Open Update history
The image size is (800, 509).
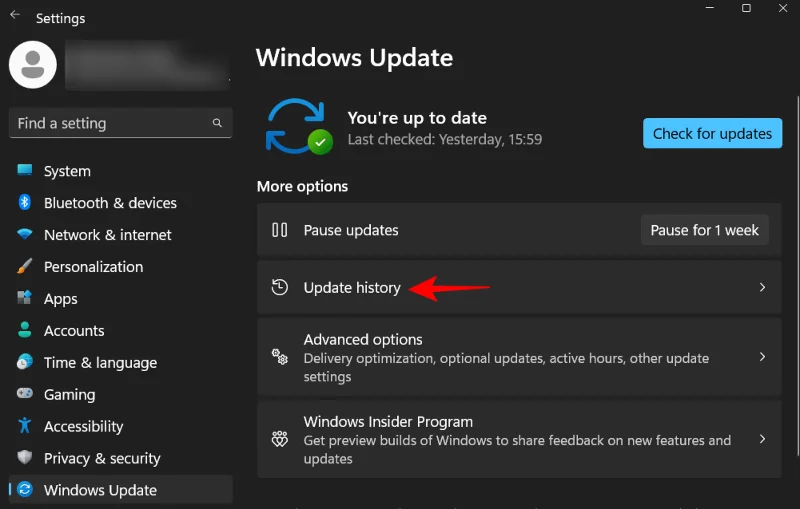(519, 287)
